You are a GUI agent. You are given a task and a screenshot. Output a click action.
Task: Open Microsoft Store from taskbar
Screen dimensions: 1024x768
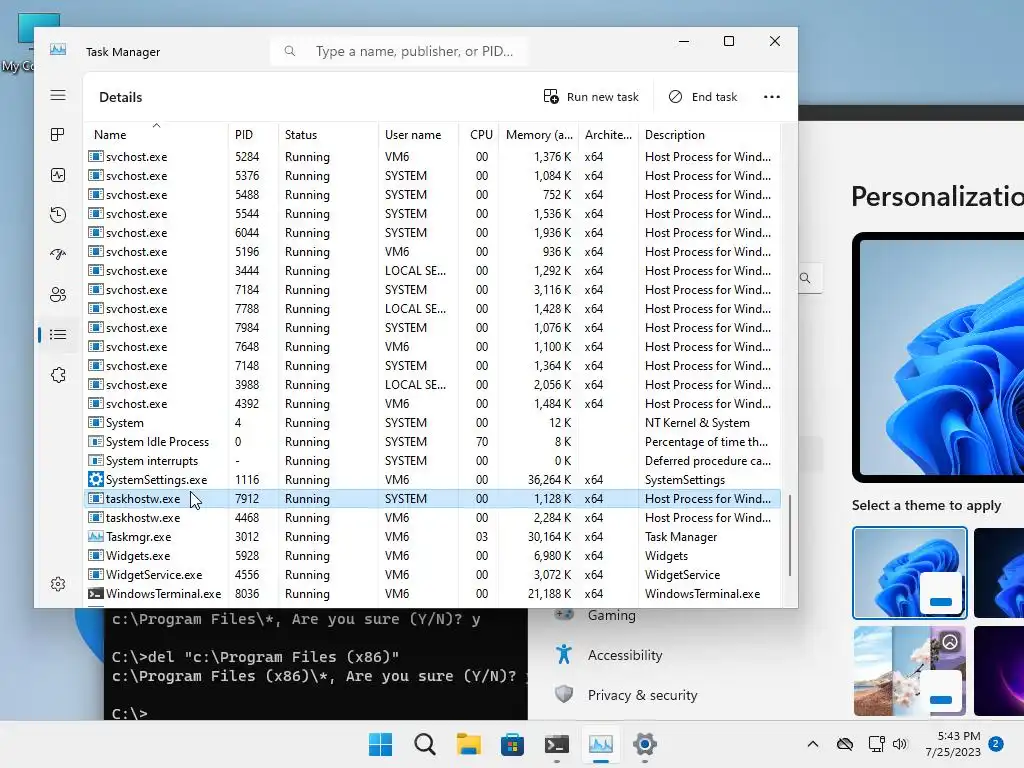(513, 744)
